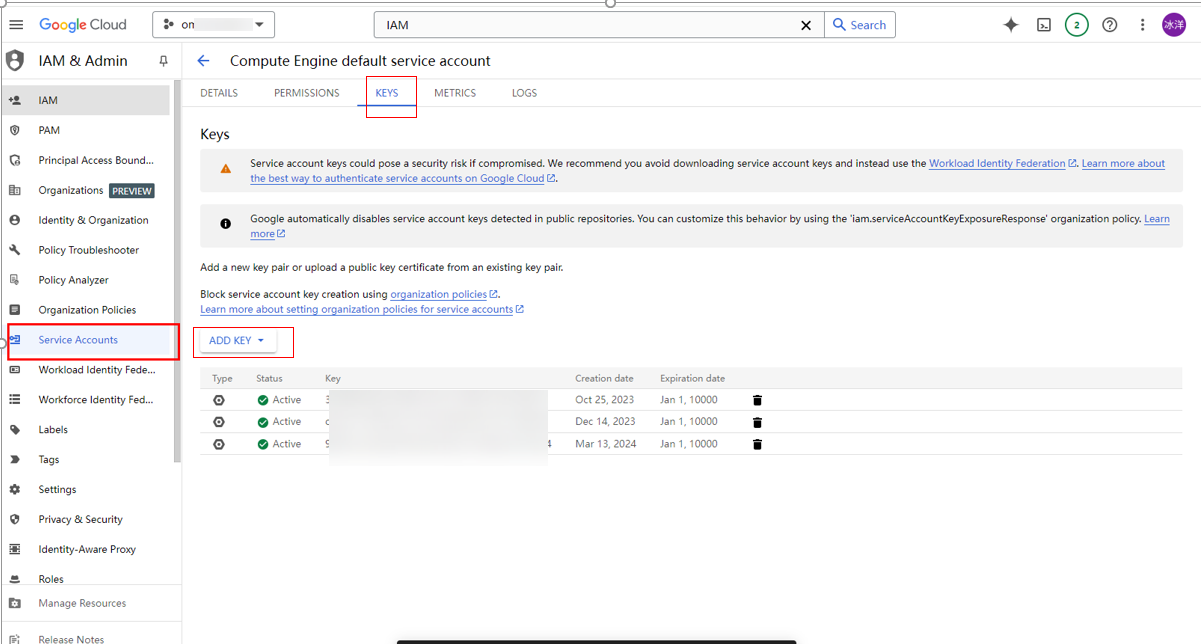Open Identity & Organization sidebar item
The height and width of the screenshot is (644, 1201).
pos(88,220)
